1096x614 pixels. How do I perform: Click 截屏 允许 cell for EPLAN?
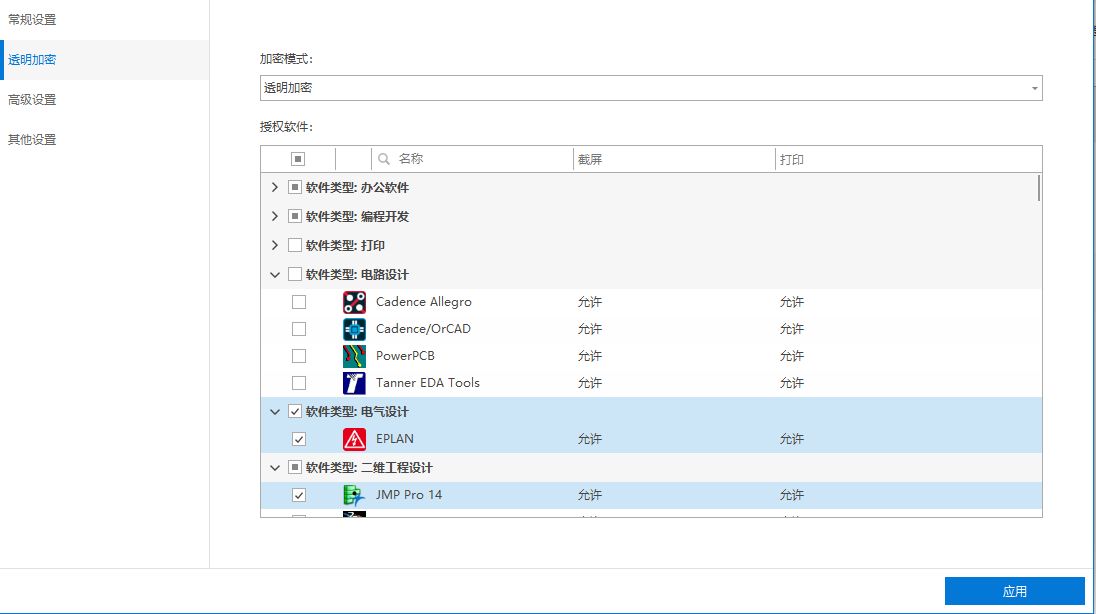(590, 439)
